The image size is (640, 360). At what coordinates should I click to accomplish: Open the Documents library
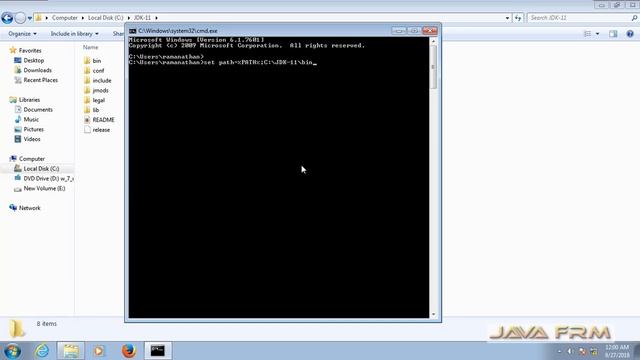[38, 110]
